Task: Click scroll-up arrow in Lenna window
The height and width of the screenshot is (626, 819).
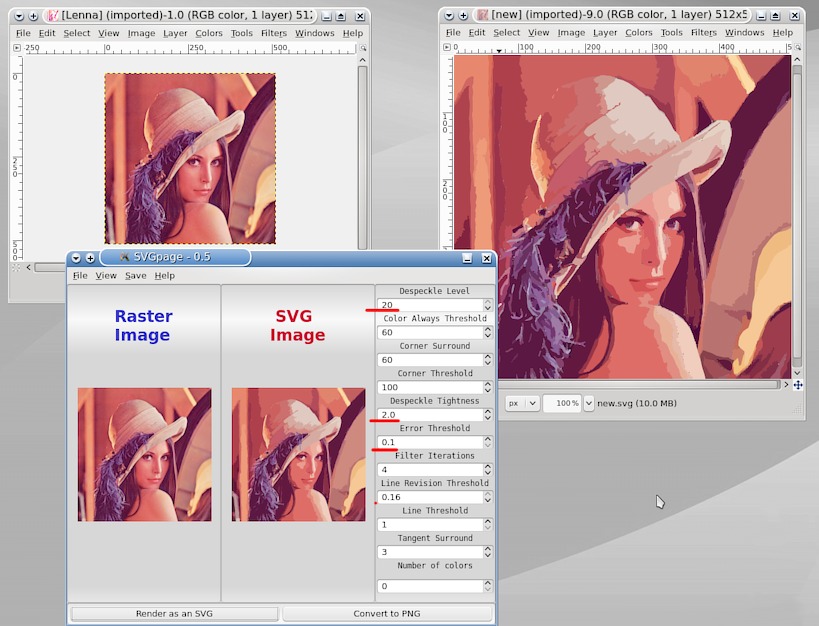Action: coord(362,60)
